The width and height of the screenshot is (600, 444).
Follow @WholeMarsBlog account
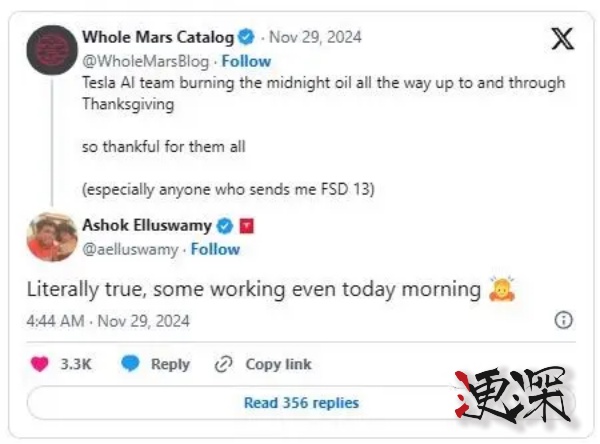tap(246, 60)
